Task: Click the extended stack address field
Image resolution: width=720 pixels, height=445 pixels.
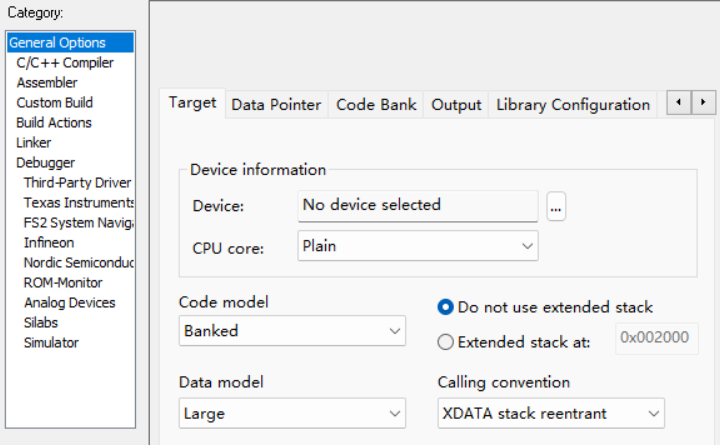Action: 654,338
